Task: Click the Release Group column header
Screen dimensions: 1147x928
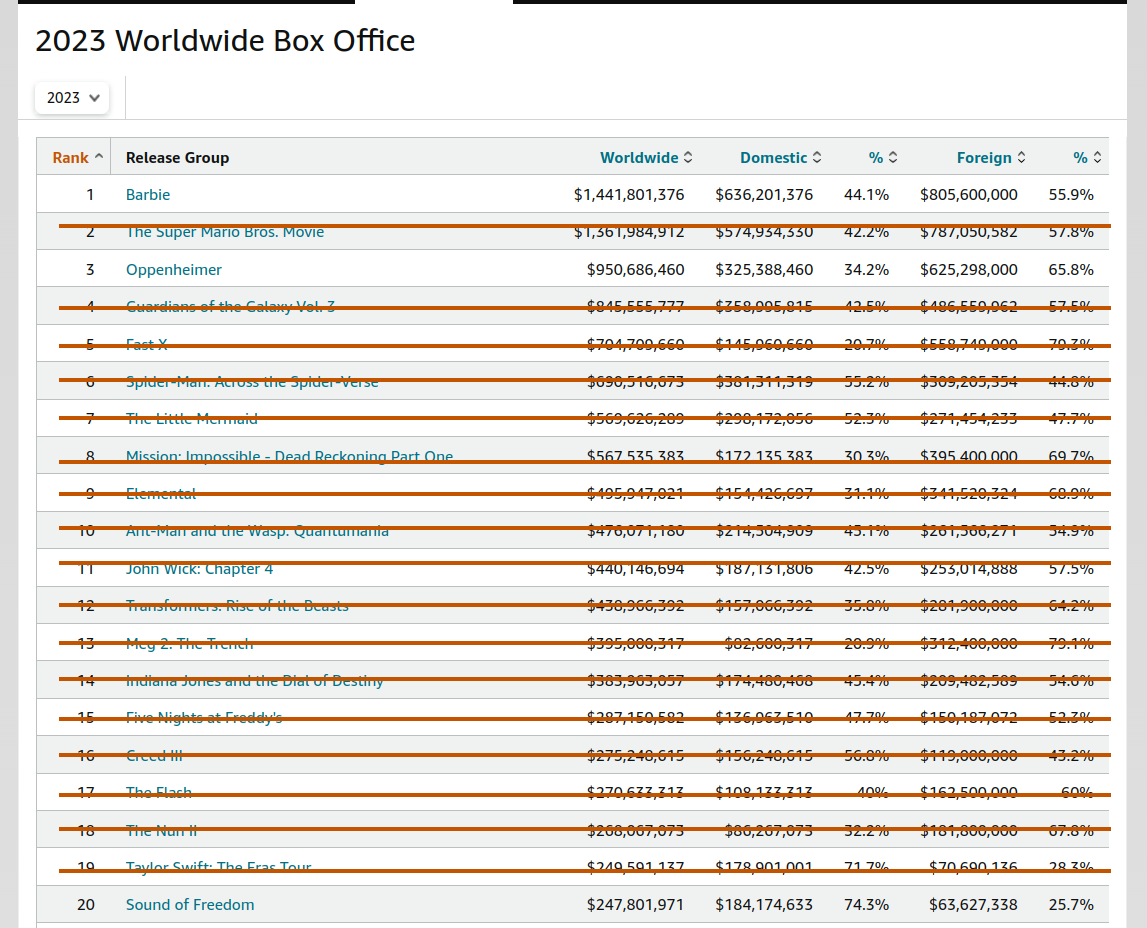Action: (x=177, y=158)
